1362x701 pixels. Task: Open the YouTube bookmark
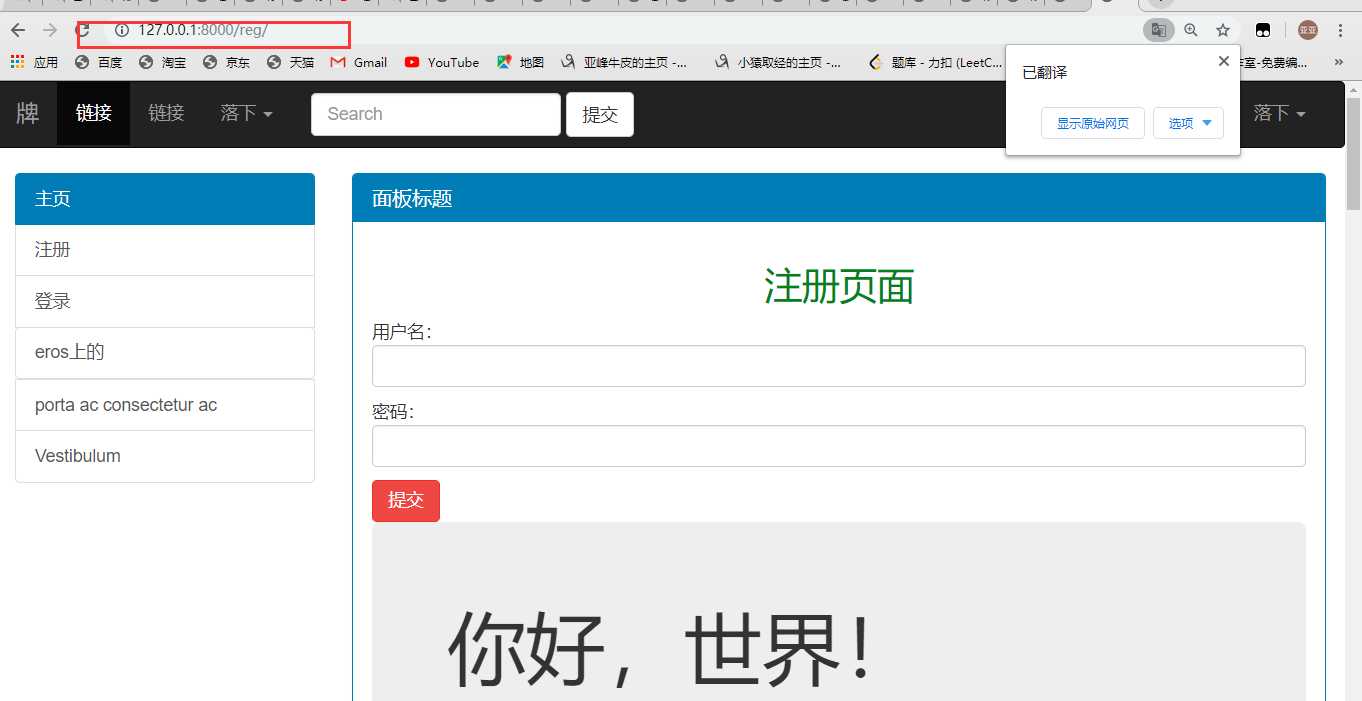[x=442, y=62]
